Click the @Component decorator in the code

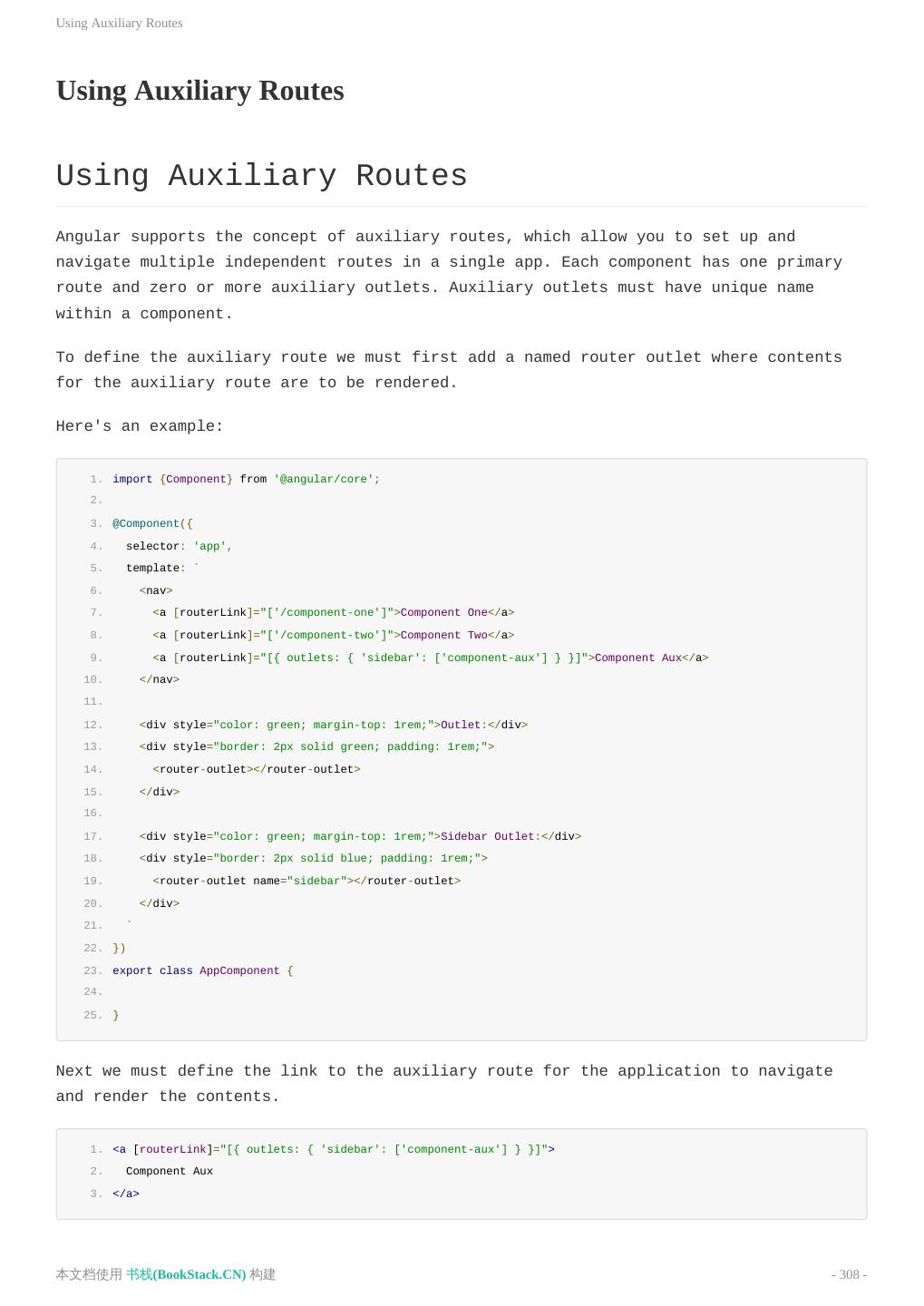(x=146, y=523)
